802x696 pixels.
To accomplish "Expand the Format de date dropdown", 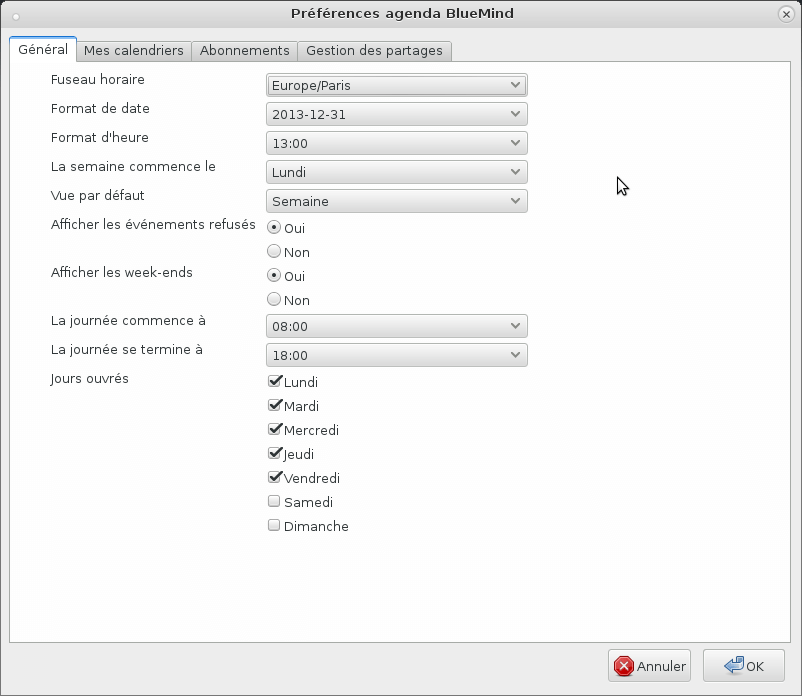I will (x=396, y=114).
